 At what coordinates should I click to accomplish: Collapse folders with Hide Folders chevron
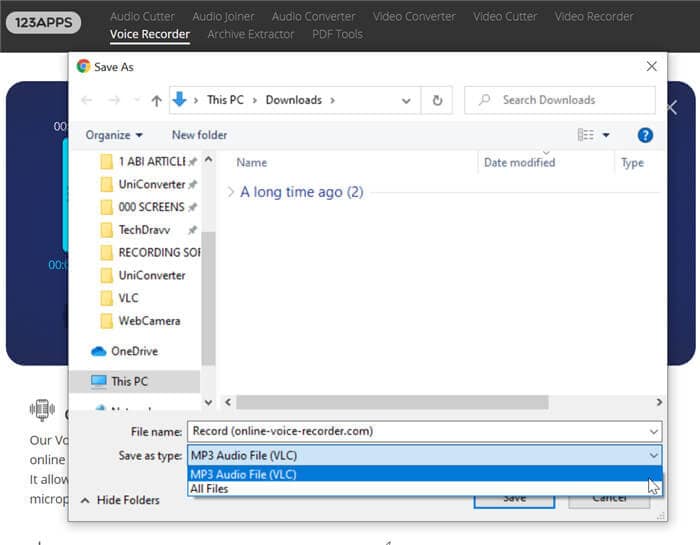tap(84, 500)
